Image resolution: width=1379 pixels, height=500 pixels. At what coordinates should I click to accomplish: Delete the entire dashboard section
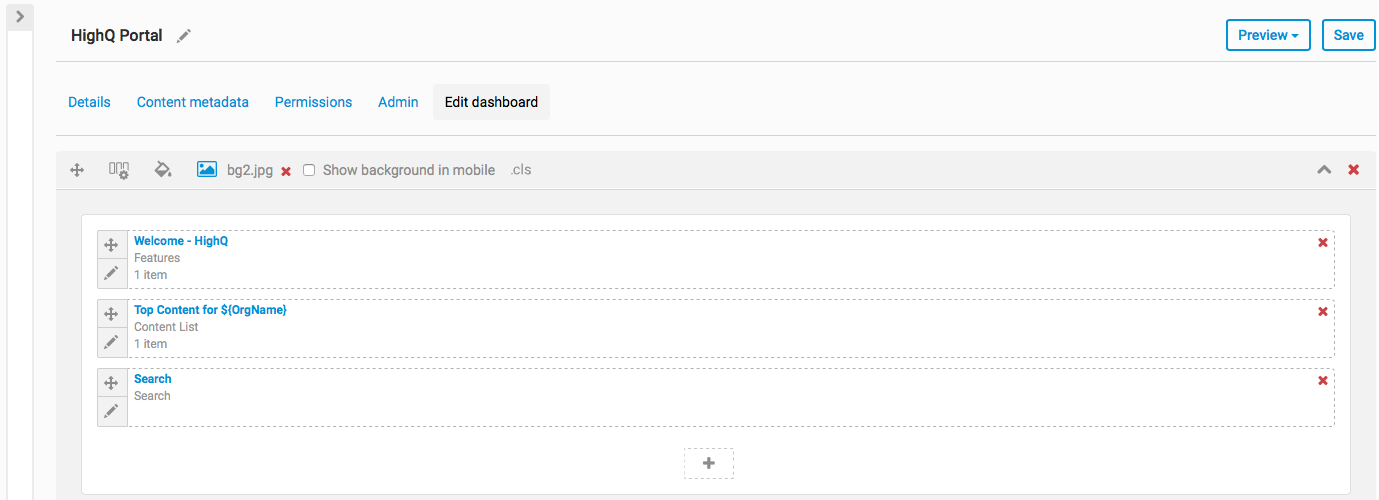pyautogui.click(x=1354, y=170)
